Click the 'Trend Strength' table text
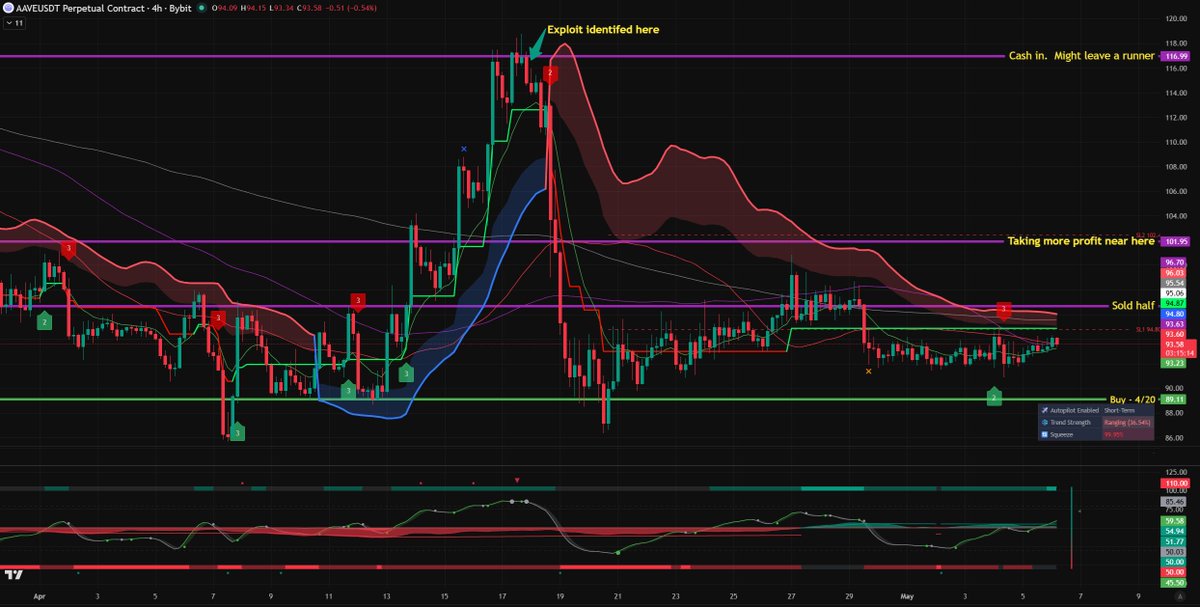 (1070, 422)
